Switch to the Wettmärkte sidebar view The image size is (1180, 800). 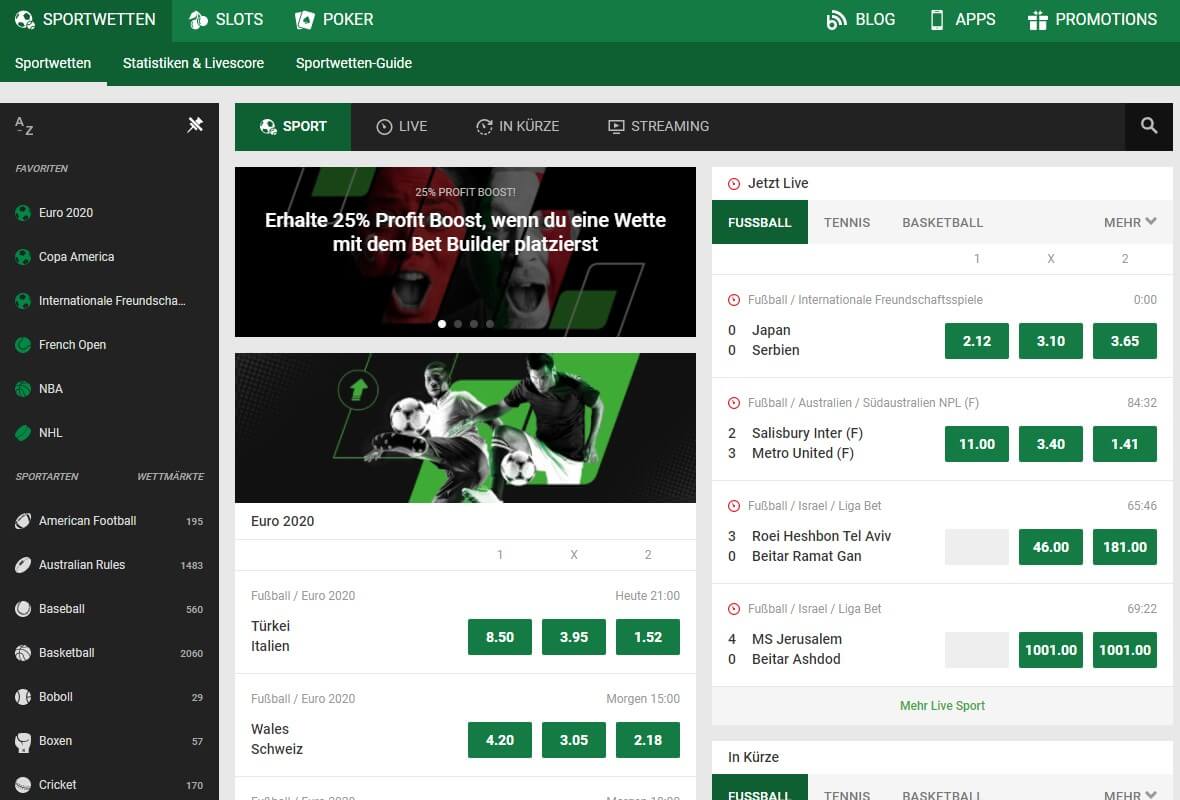click(x=170, y=476)
